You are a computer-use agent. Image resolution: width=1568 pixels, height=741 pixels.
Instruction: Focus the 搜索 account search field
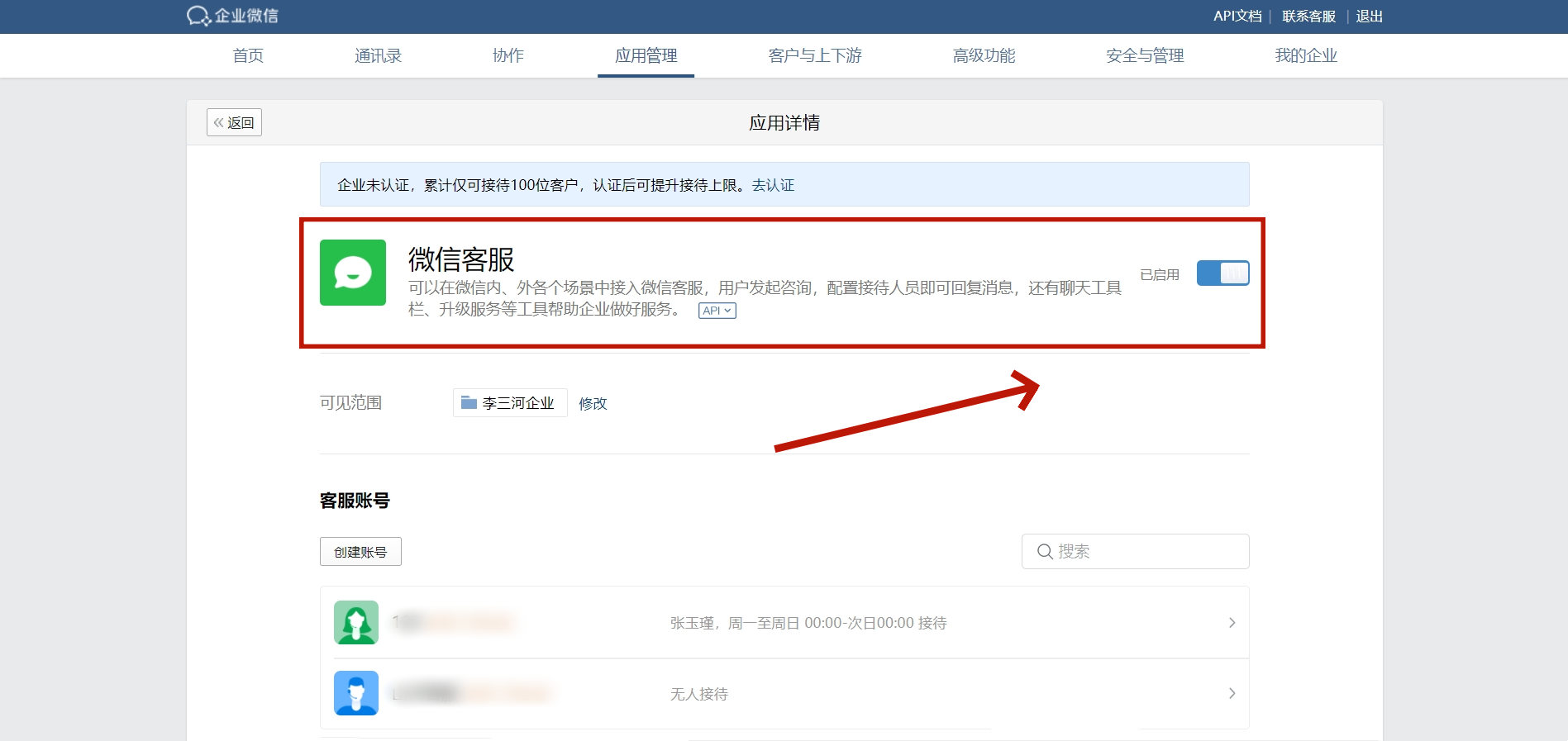(1135, 551)
